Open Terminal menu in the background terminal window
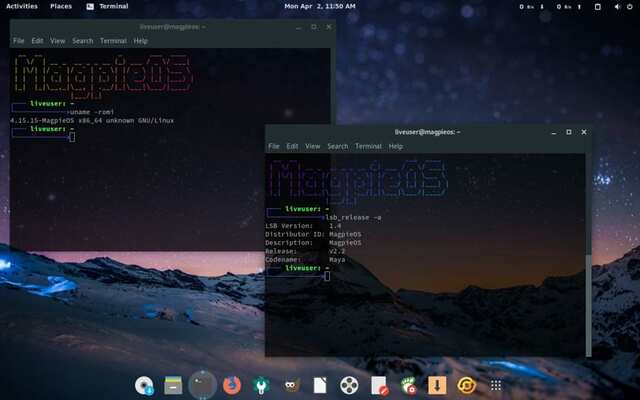 coord(113,41)
